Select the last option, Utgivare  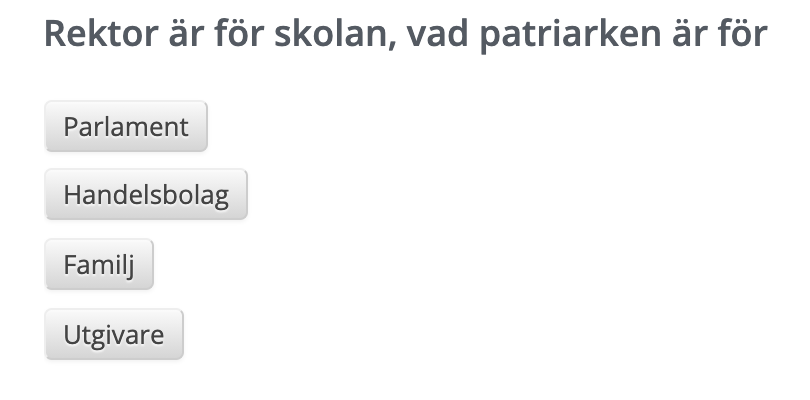(114, 334)
